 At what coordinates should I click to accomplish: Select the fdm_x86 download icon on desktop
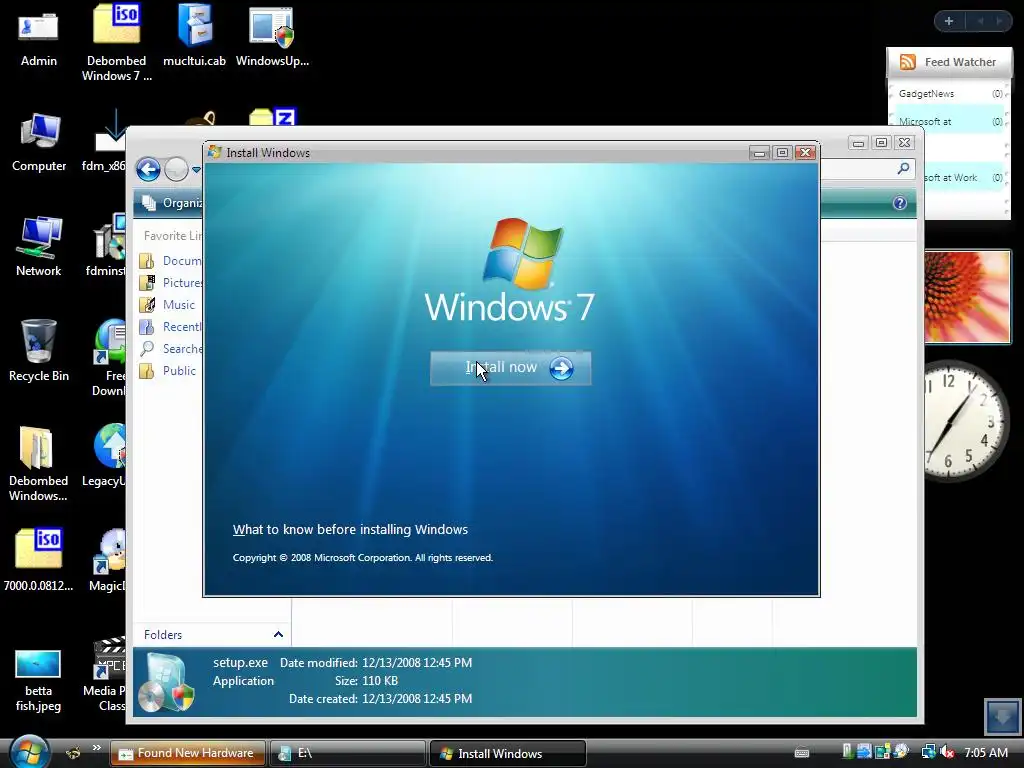104,140
